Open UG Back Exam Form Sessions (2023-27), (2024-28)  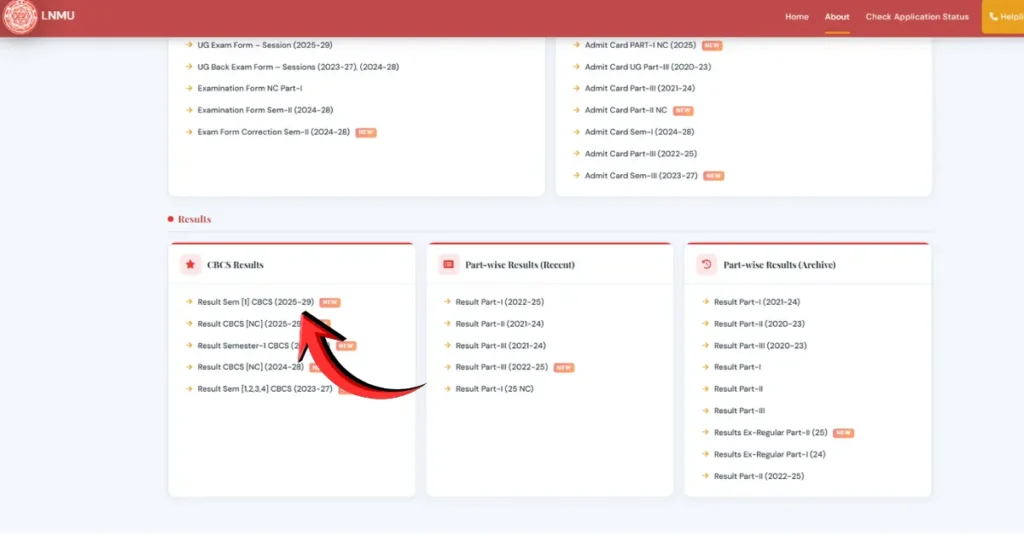click(298, 67)
